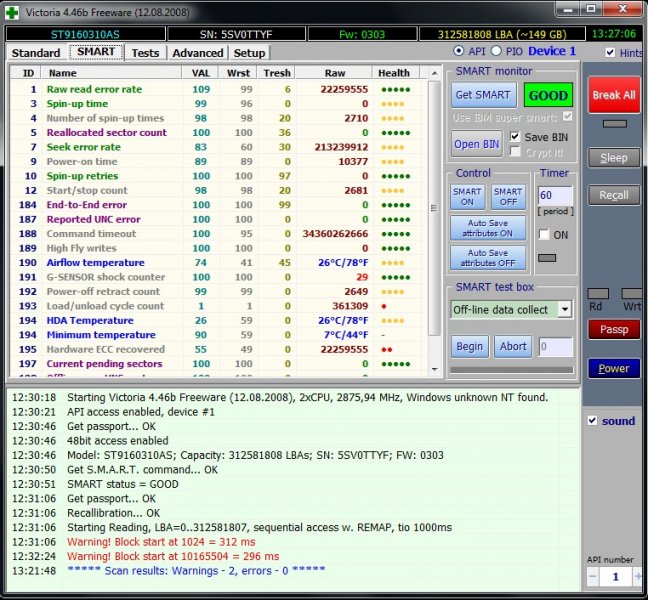This screenshot has width=648, height=600.
Task: Increase API number with plus button
Action: (x=636, y=578)
